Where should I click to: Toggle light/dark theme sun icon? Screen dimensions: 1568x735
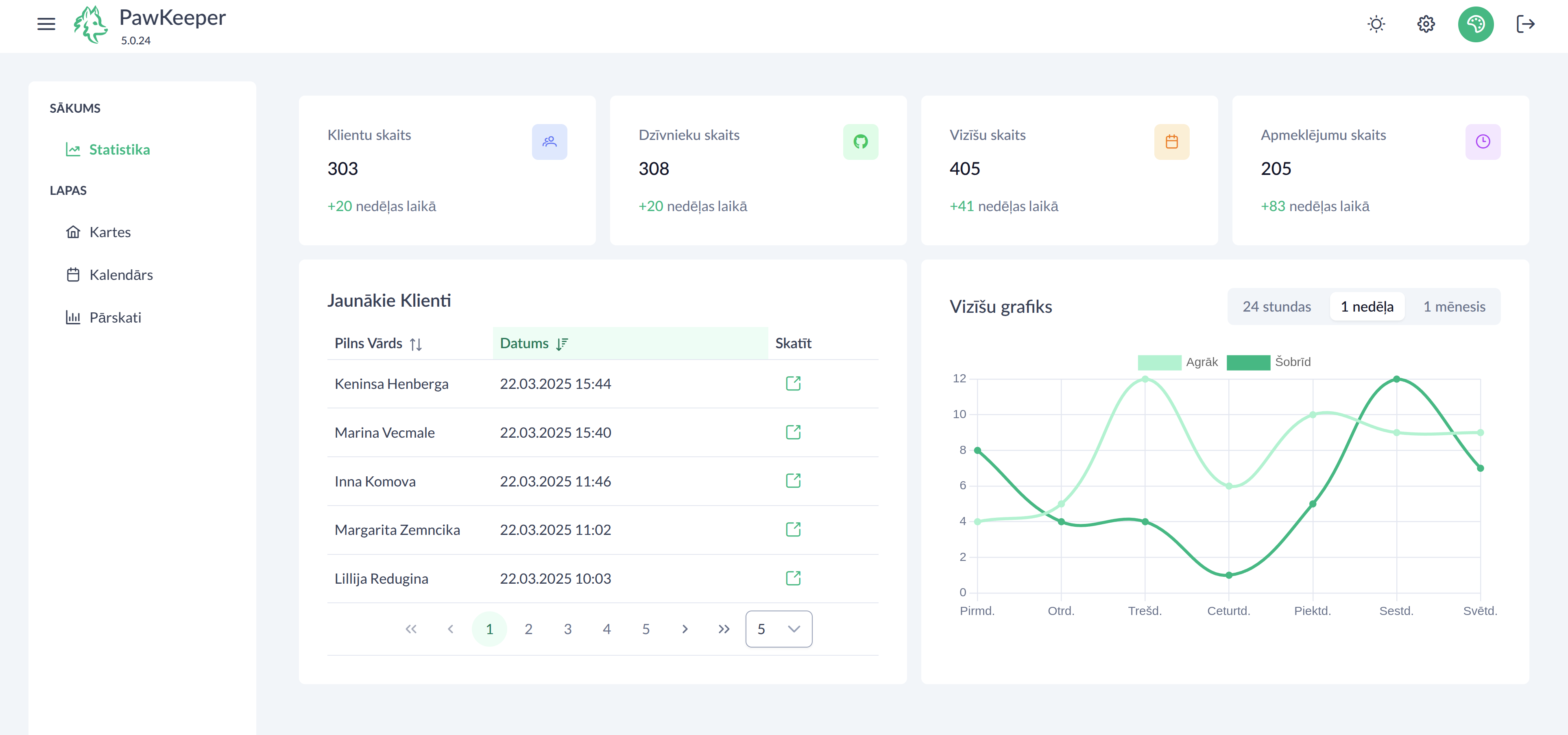tap(1376, 24)
